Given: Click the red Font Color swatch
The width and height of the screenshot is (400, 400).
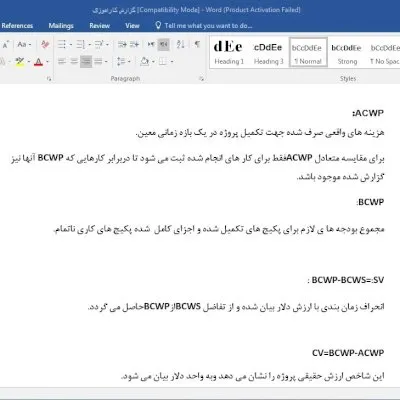Looking at the screenshot, I should point(38,62).
